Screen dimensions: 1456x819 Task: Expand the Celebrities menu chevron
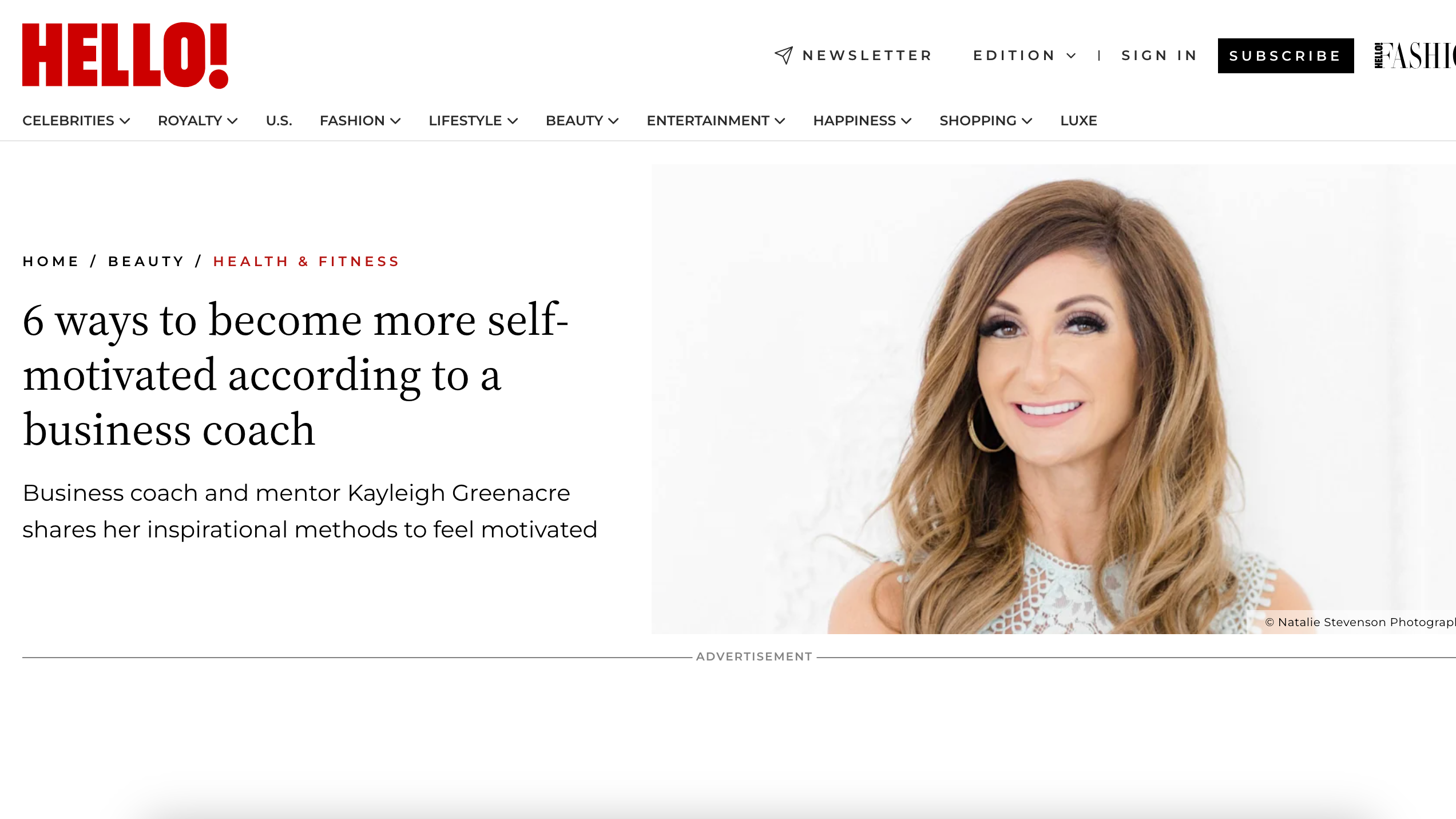(125, 121)
